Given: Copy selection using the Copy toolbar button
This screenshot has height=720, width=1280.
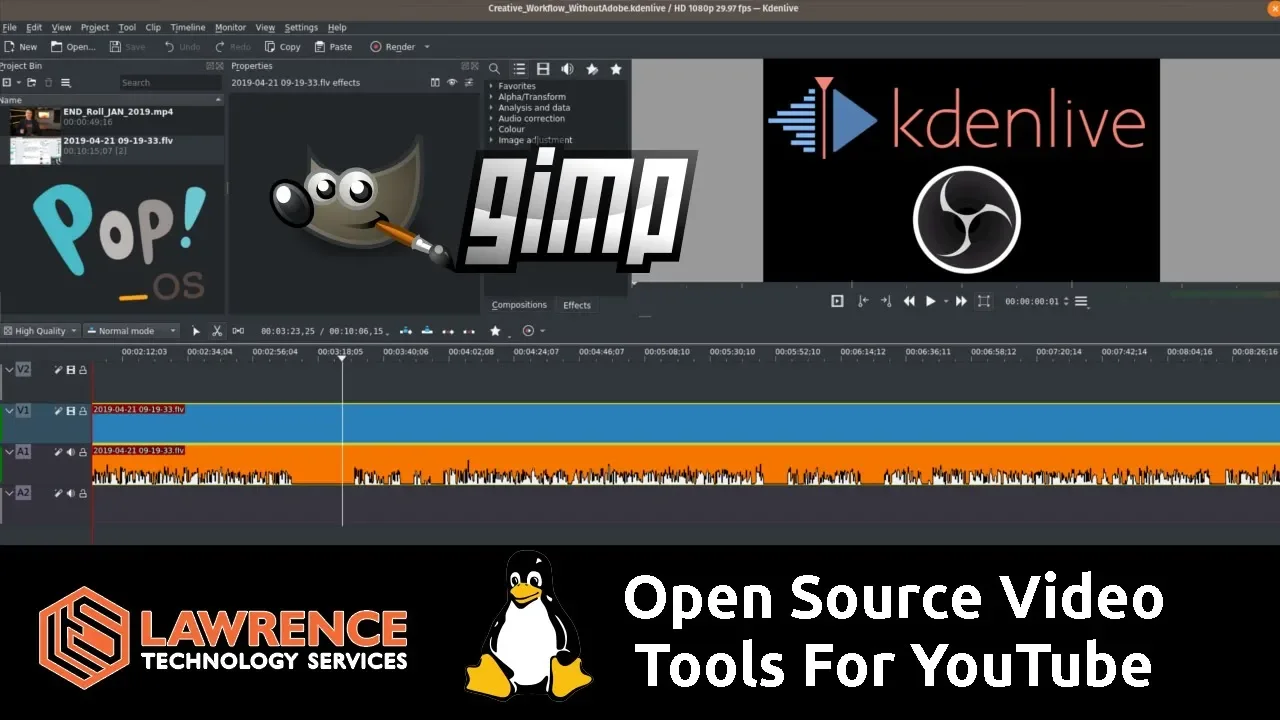Looking at the screenshot, I should pos(283,47).
